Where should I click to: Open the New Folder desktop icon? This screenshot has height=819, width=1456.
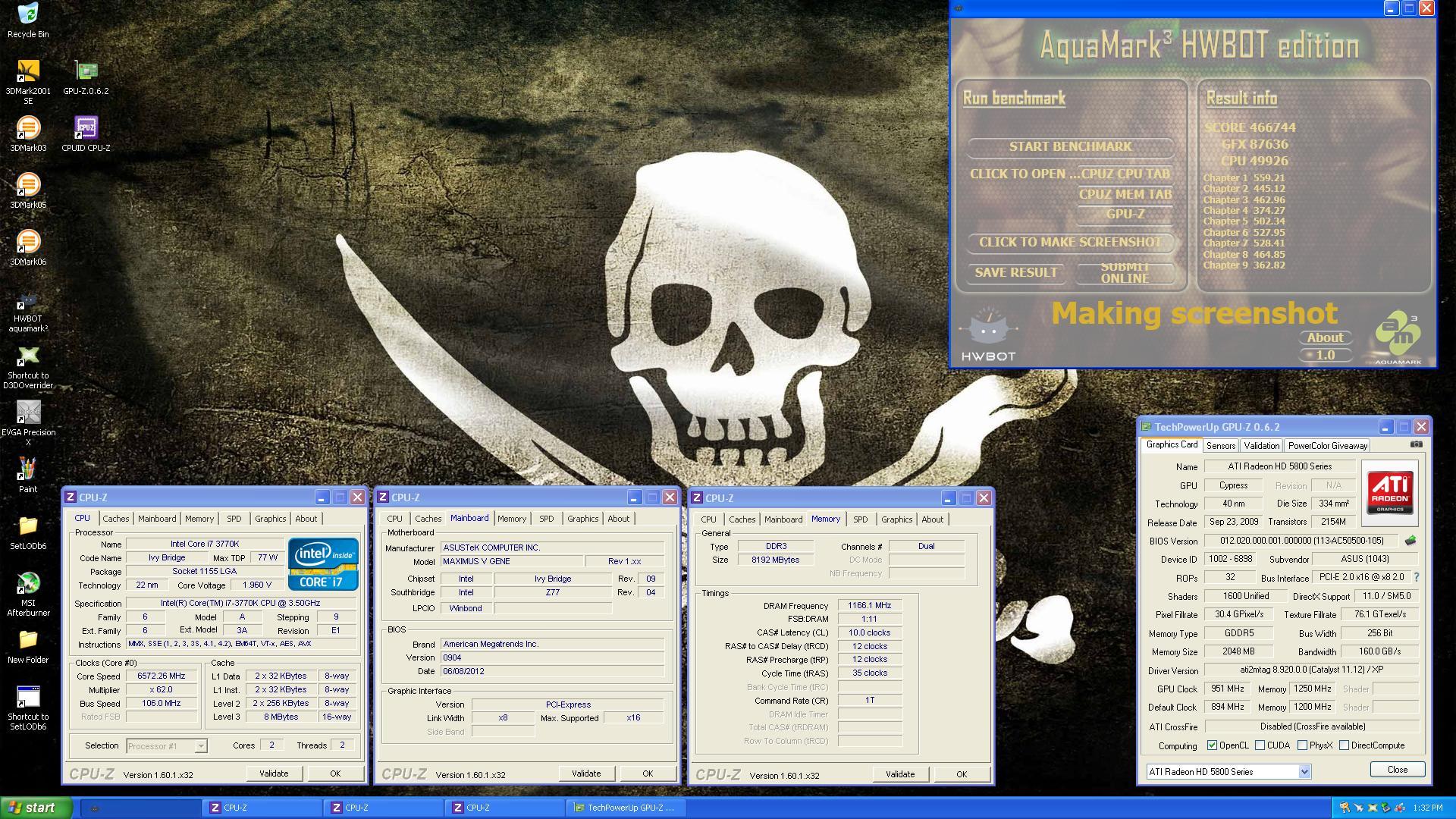click(28, 646)
